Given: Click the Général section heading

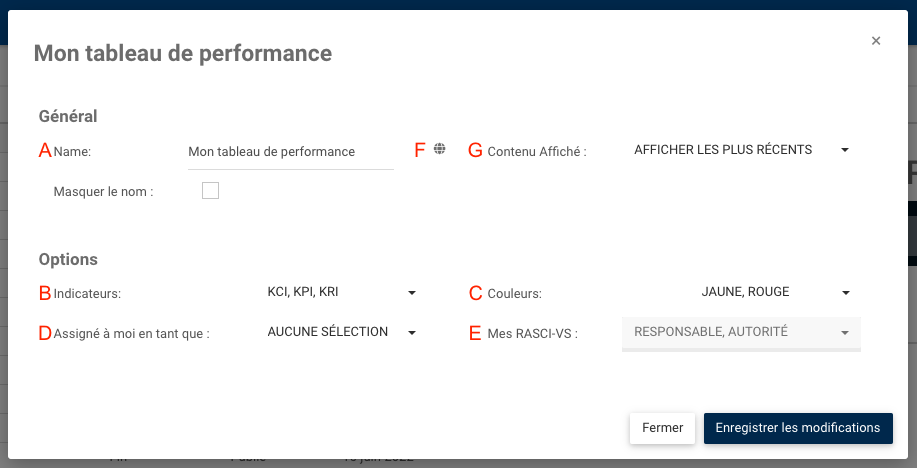Looking at the screenshot, I should pos(68,116).
